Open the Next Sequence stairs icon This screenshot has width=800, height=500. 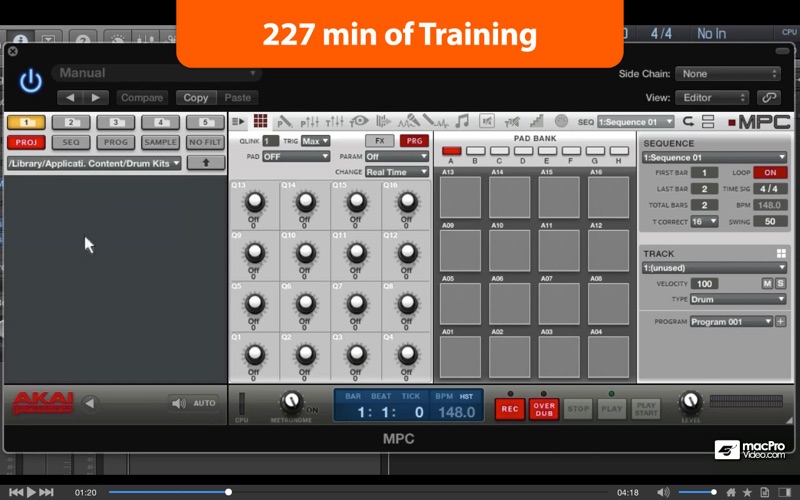(x=536, y=121)
